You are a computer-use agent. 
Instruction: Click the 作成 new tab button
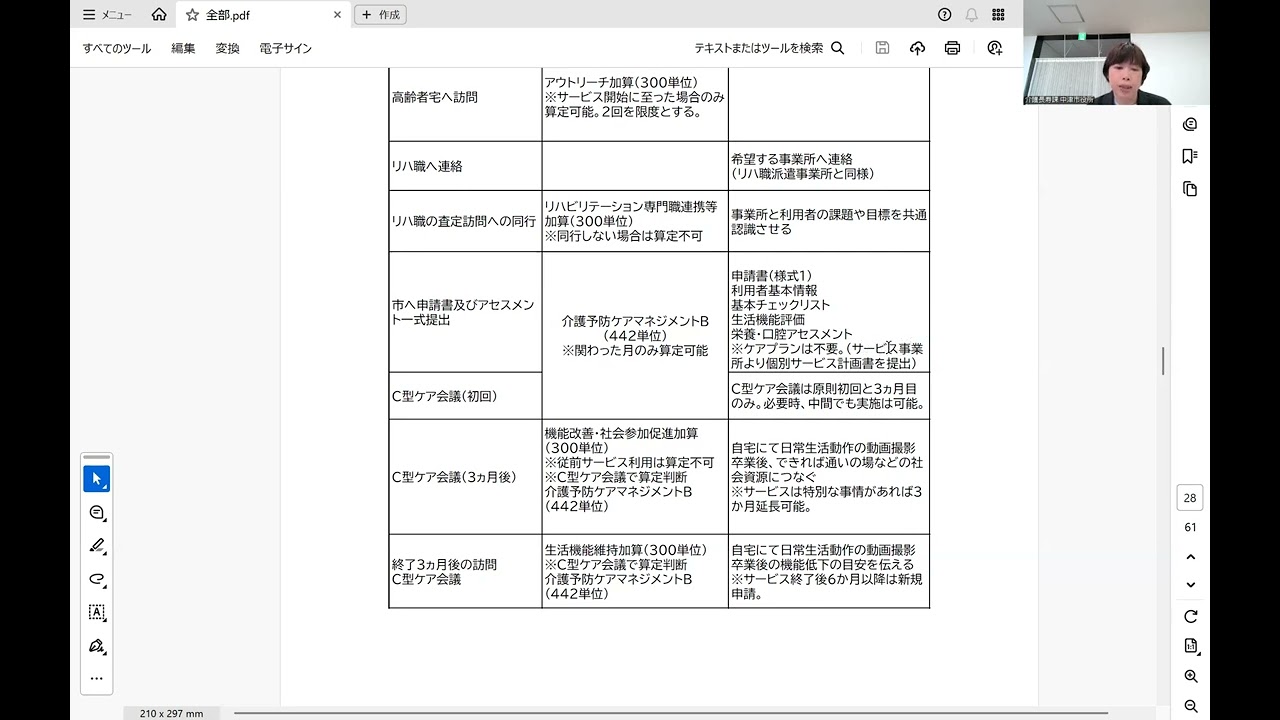pyautogui.click(x=380, y=15)
